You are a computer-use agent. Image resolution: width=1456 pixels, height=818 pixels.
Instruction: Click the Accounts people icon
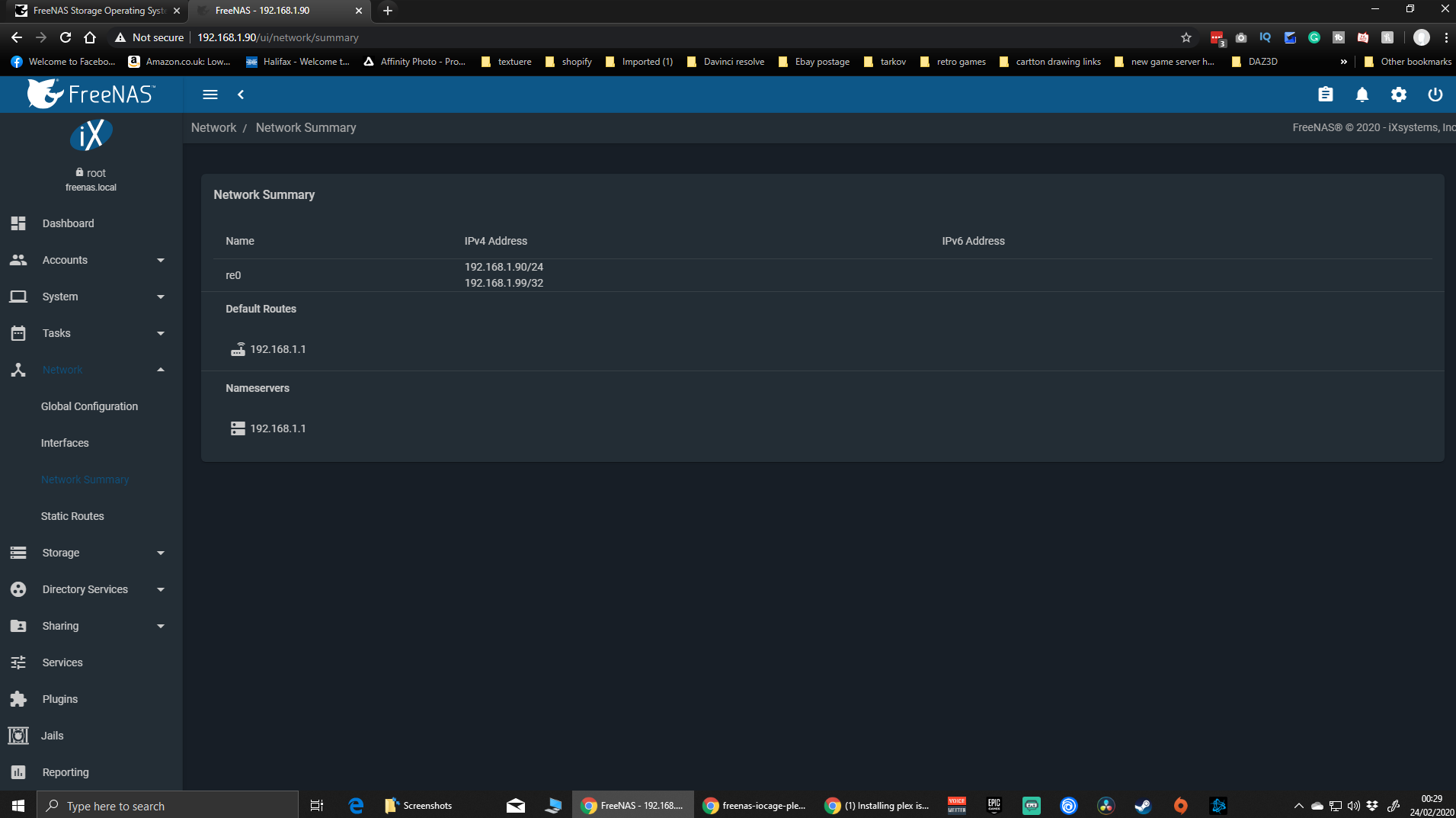click(18, 260)
